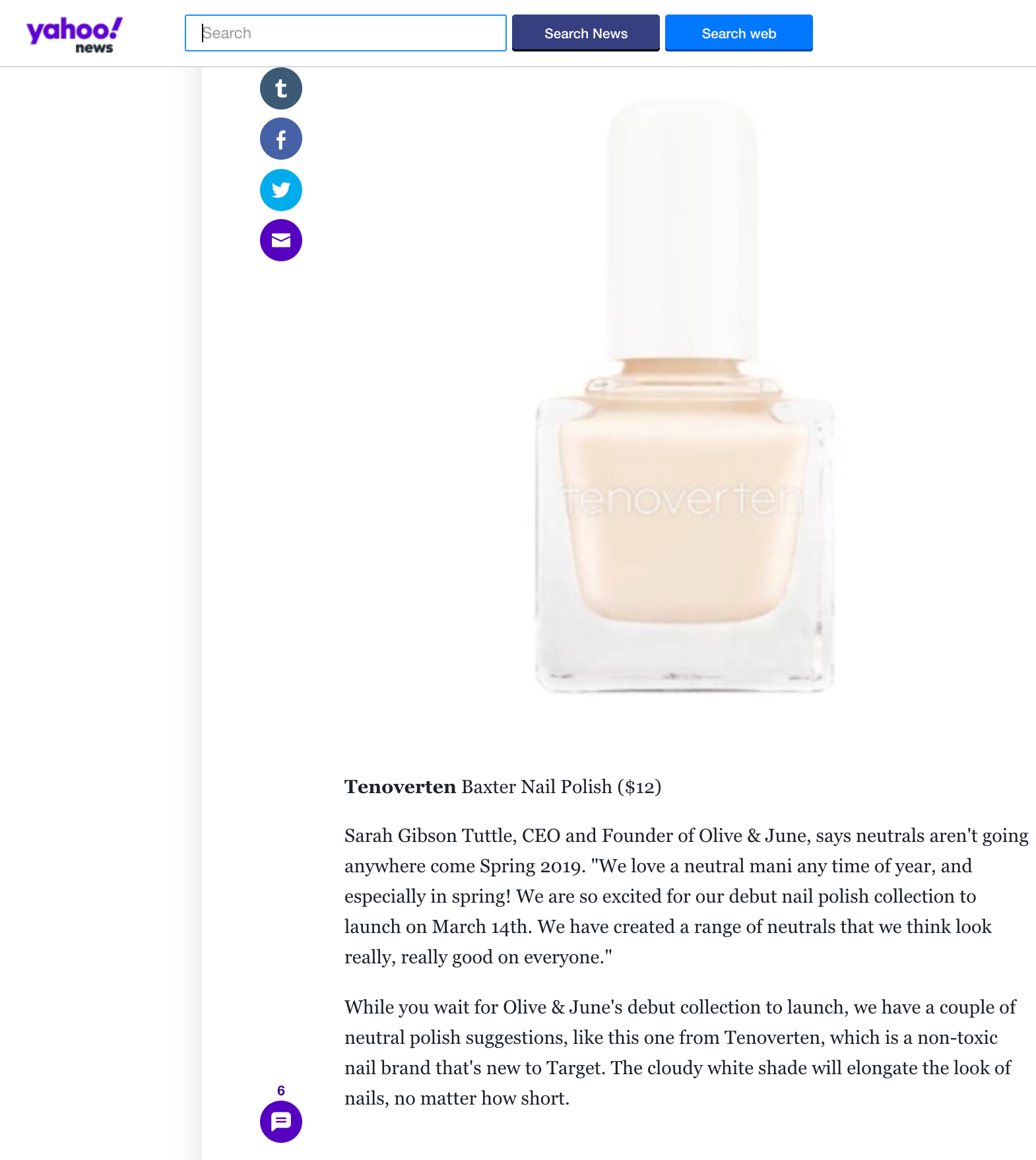Open the comments bubble icon
Image resolution: width=1036 pixels, height=1160 pixels.
[x=281, y=1122]
